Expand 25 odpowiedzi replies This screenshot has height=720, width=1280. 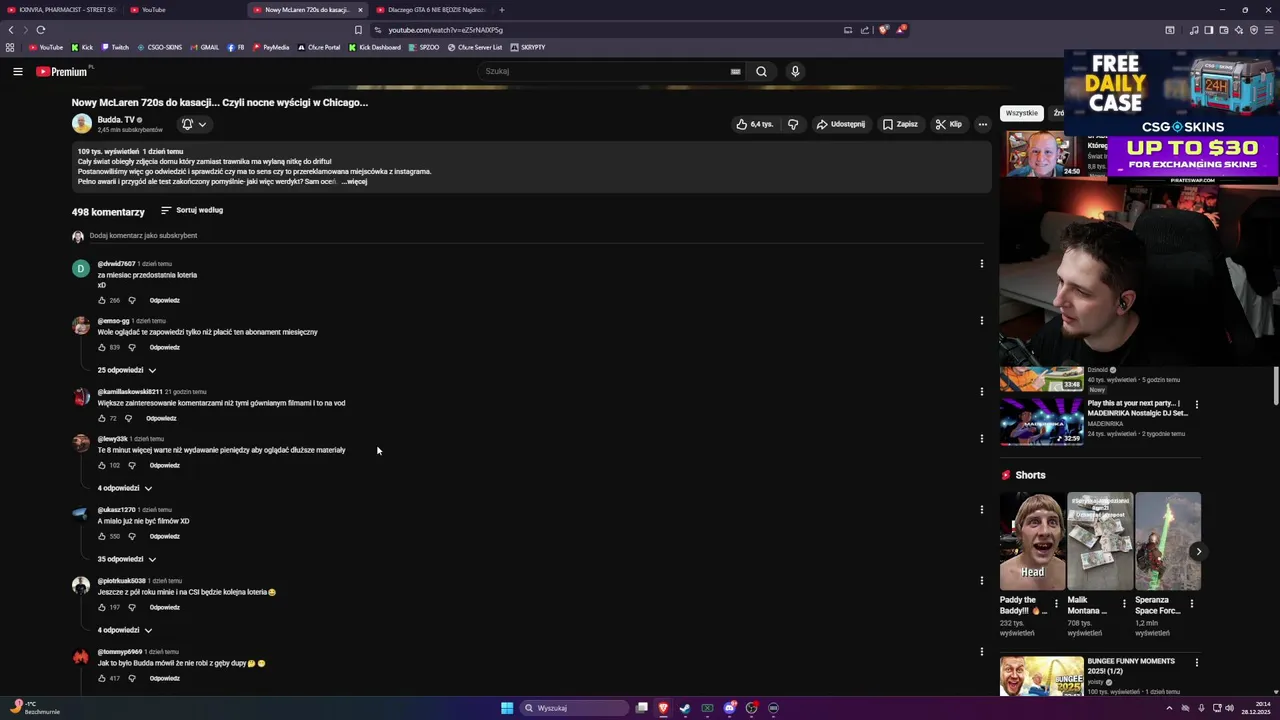click(x=127, y=370)
